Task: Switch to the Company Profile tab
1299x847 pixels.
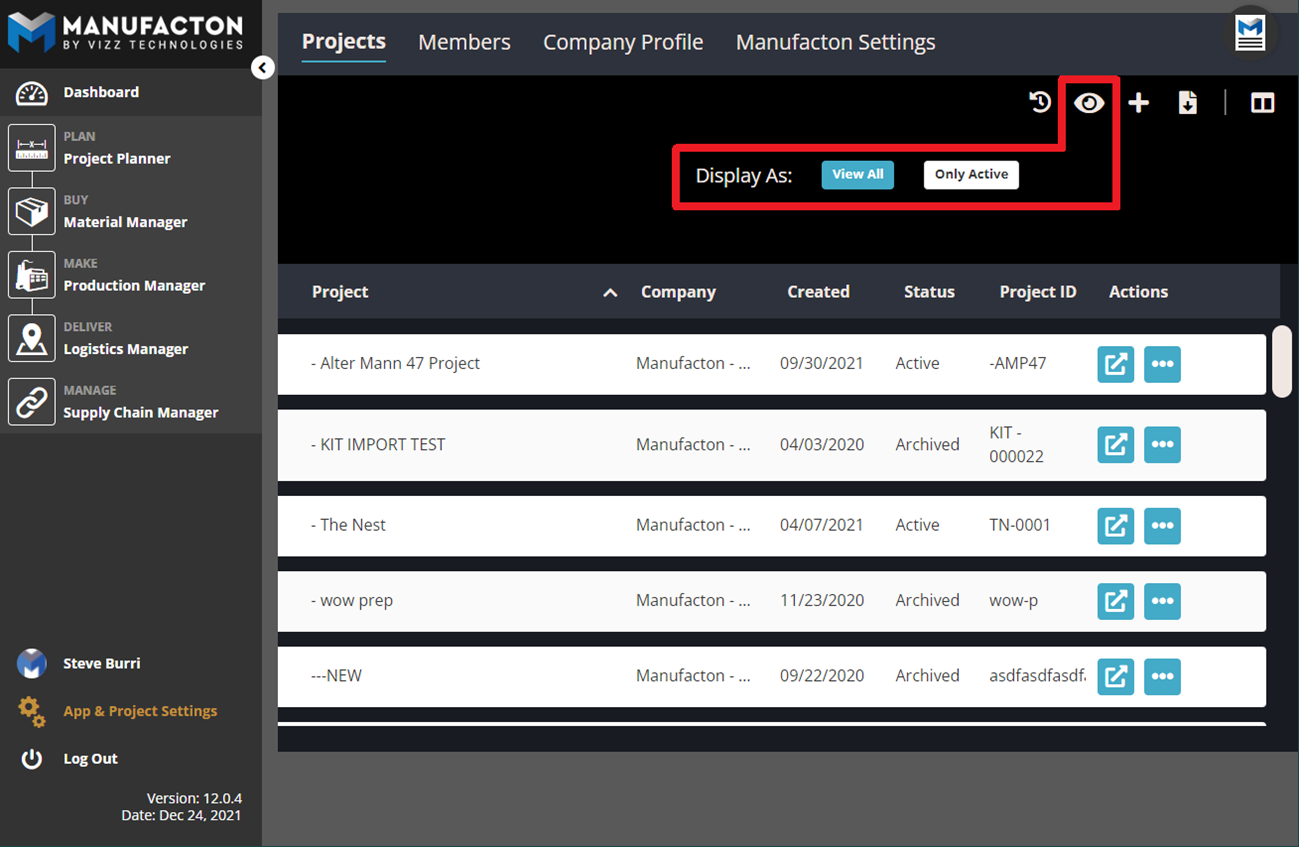Action: 623,42
